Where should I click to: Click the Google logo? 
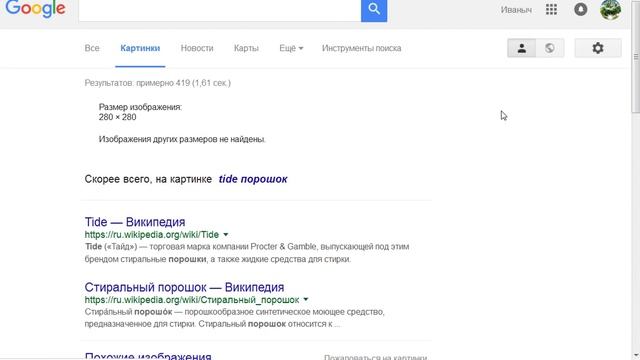(35, 9)
